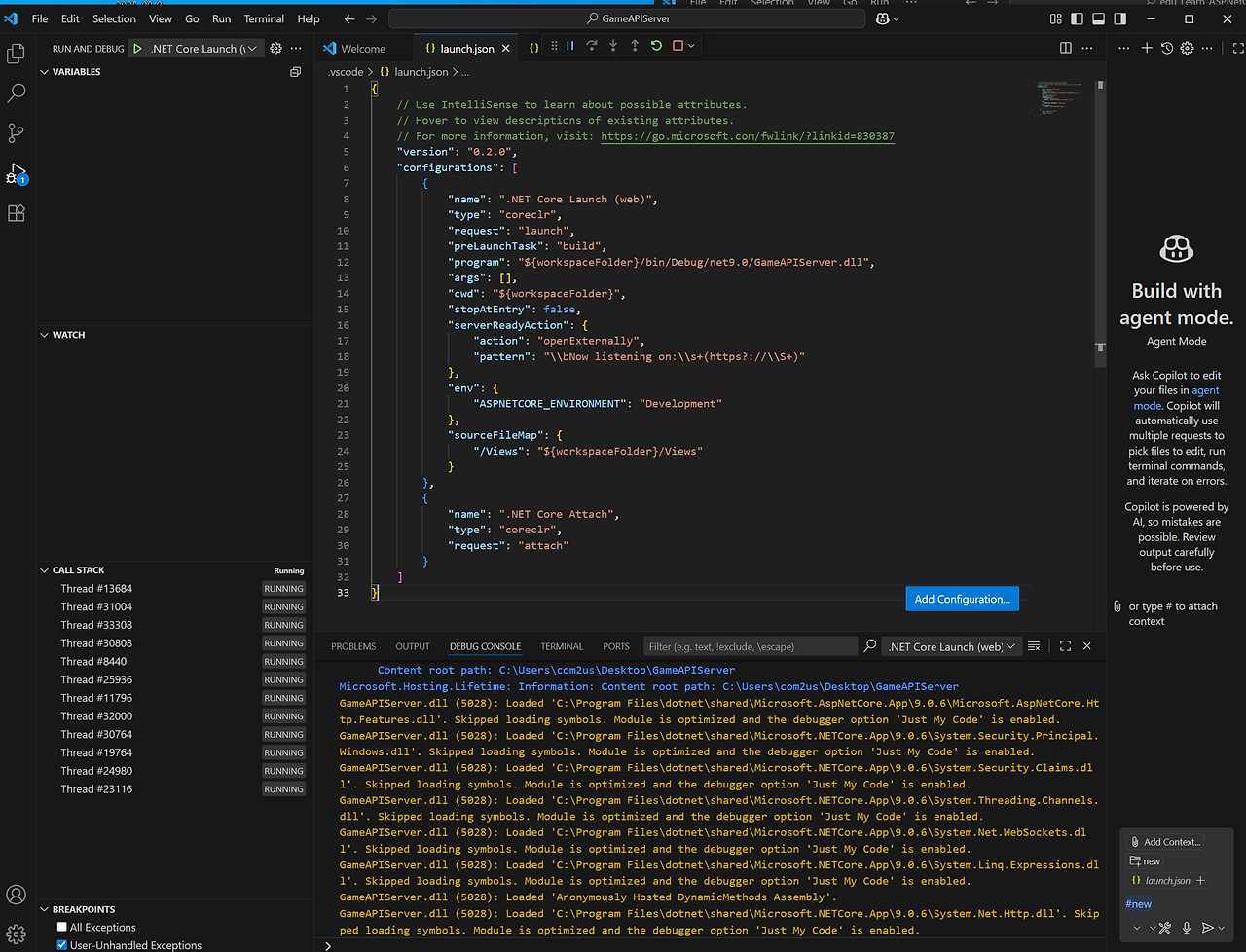Image resolution: width=1246 pixels, height=952 pixels.
Task: Collapse all in the Variables section
Action: tap(296, 72)
